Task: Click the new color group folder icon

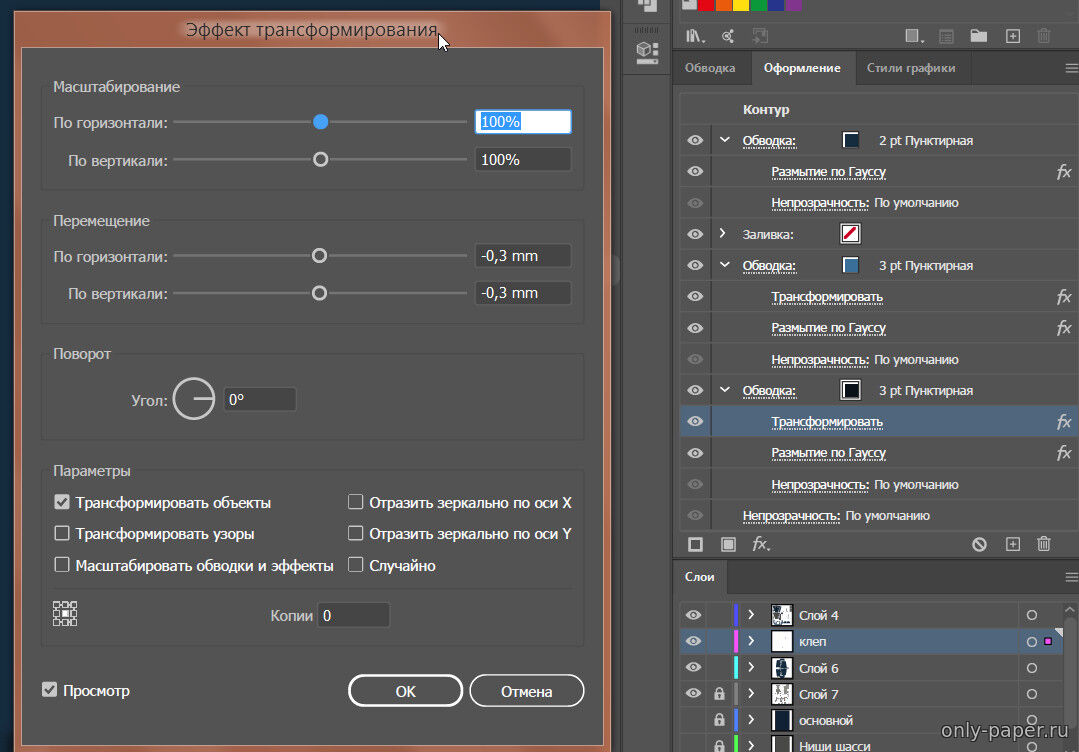Action: click(978, 36)
